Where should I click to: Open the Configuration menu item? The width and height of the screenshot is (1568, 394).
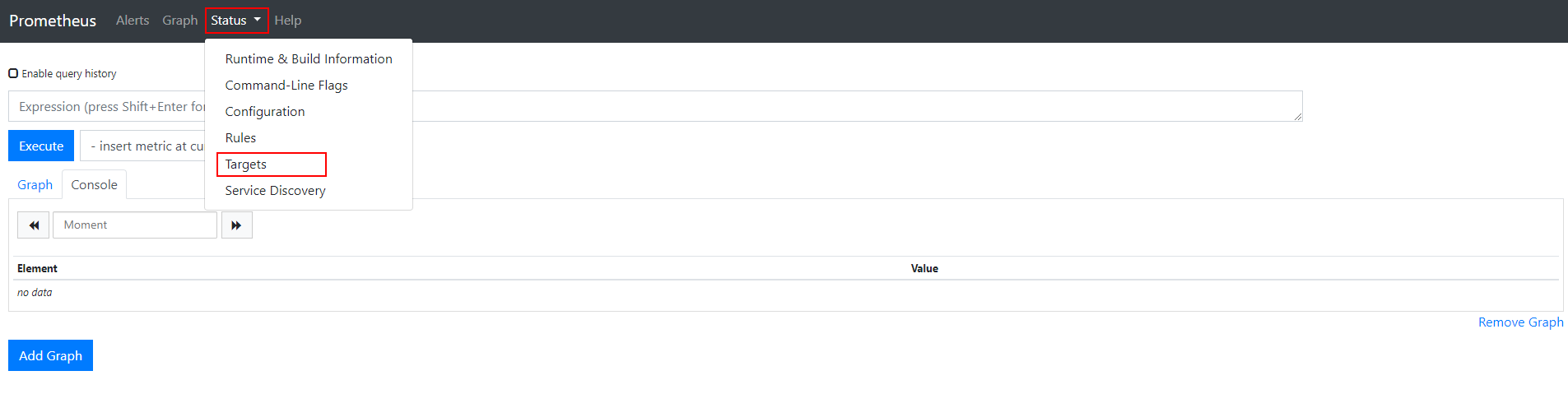[265, 112]
